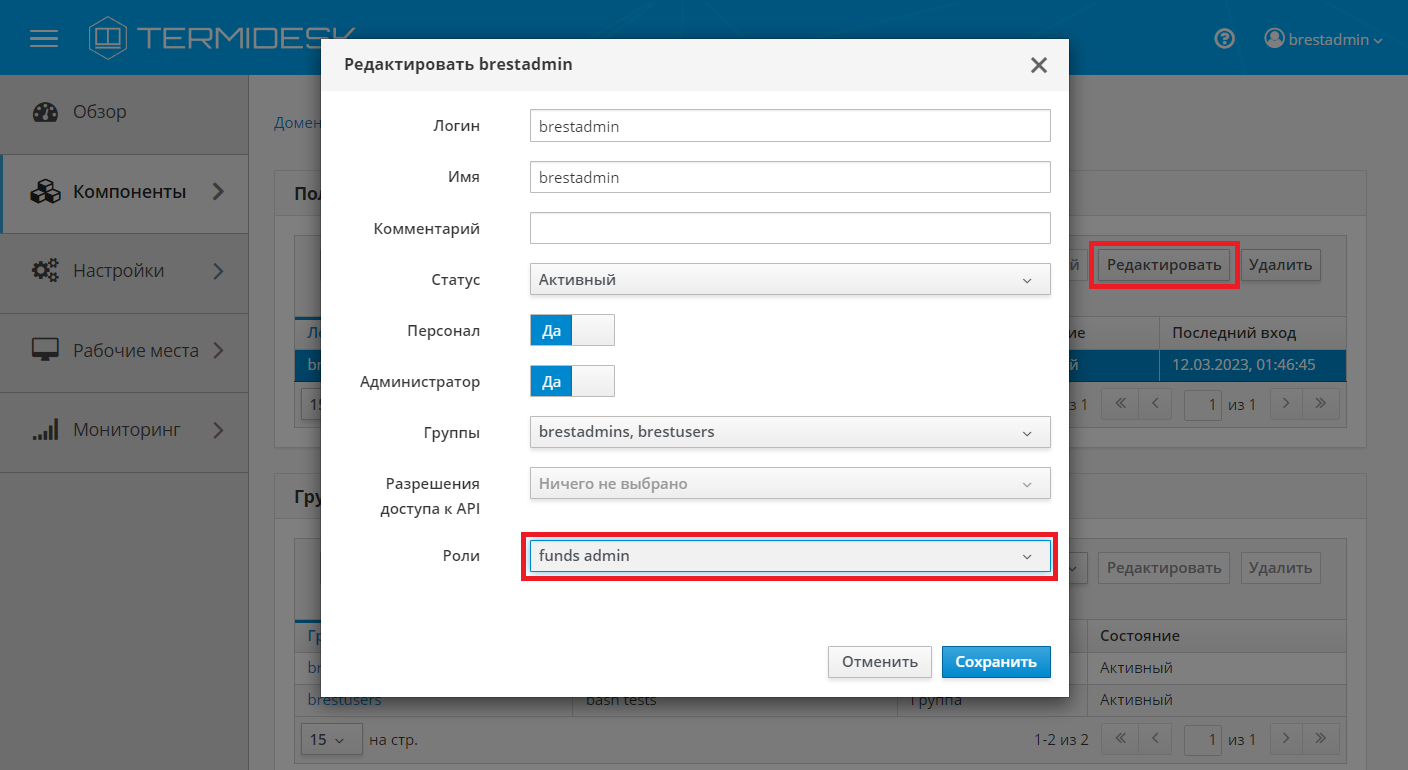Viewport: 1408px width, 770px height.
Task: Open the help question mark icon
Action: point(1224,39)
